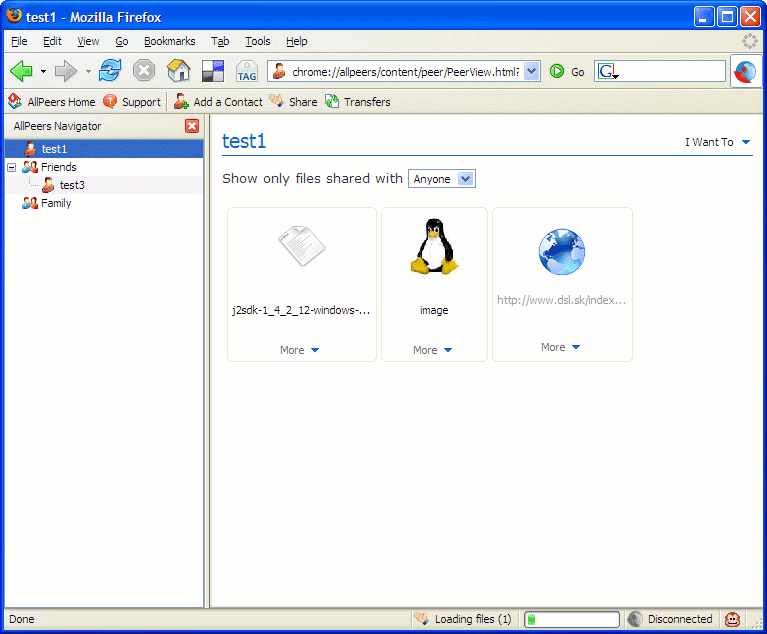767x634 pixels.
Task: Click the address bar URL text
Action: pos(406,72)
